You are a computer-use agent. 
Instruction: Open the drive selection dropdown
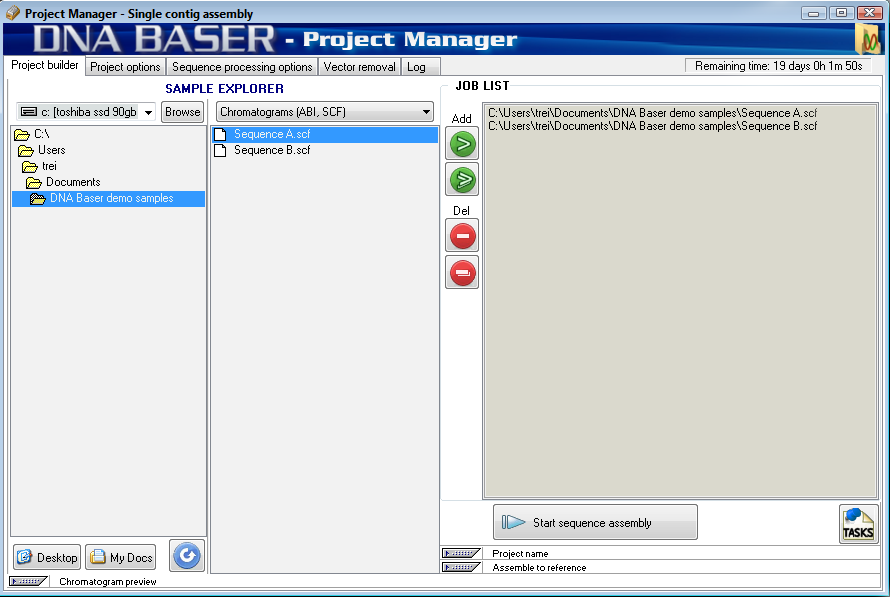pyautogui.click(x=149, y=112)
